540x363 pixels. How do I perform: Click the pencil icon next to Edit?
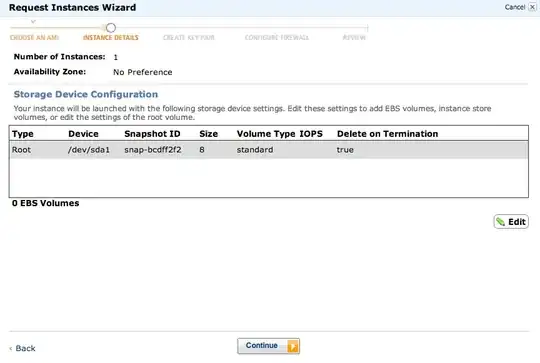coord(501,222)
